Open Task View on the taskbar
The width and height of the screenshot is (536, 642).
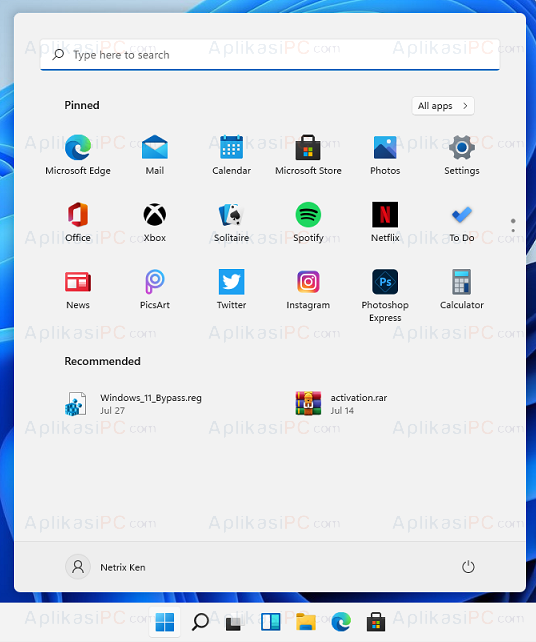click(x=235, y=622)
